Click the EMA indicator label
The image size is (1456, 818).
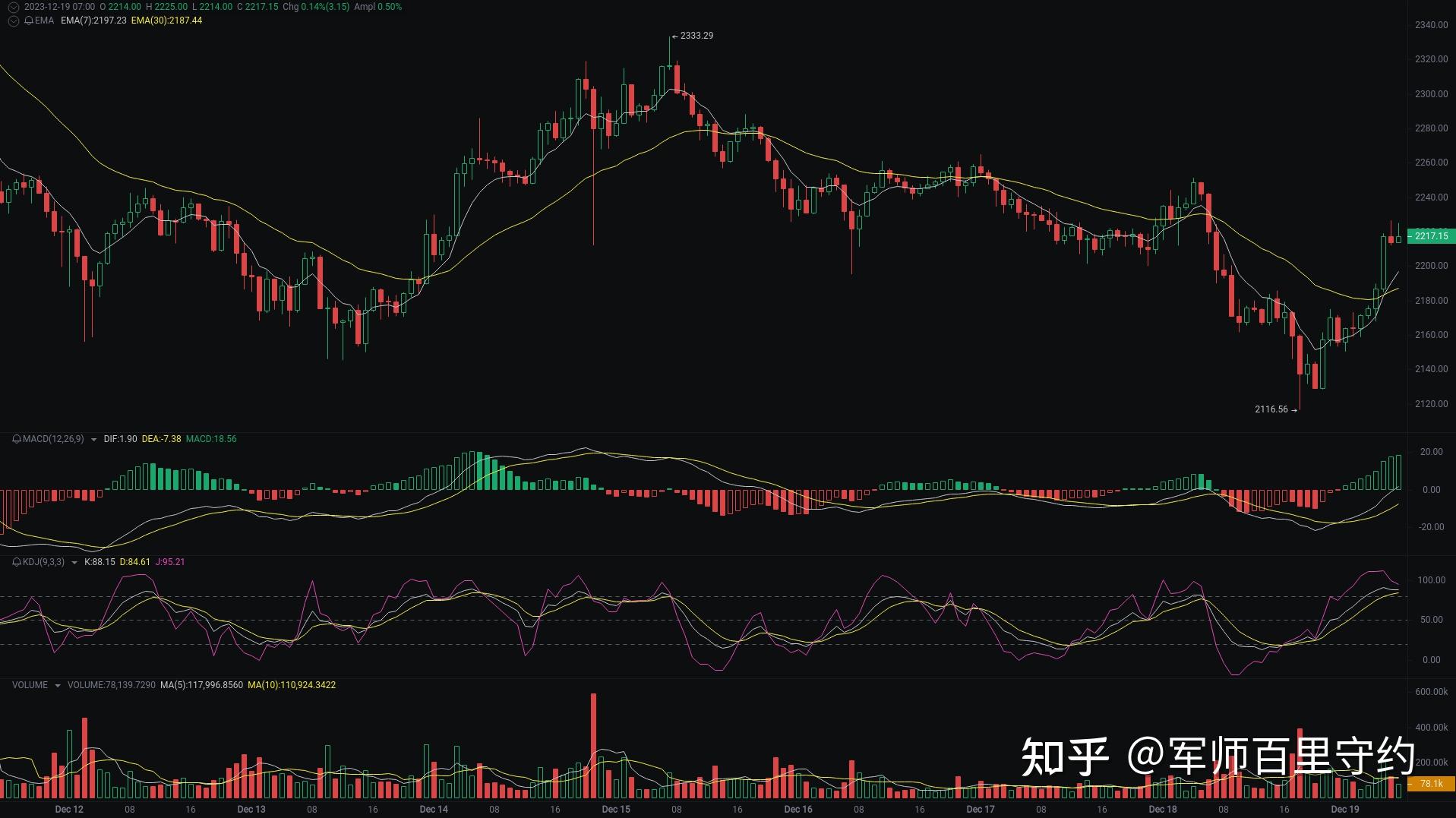coord(44,21)
